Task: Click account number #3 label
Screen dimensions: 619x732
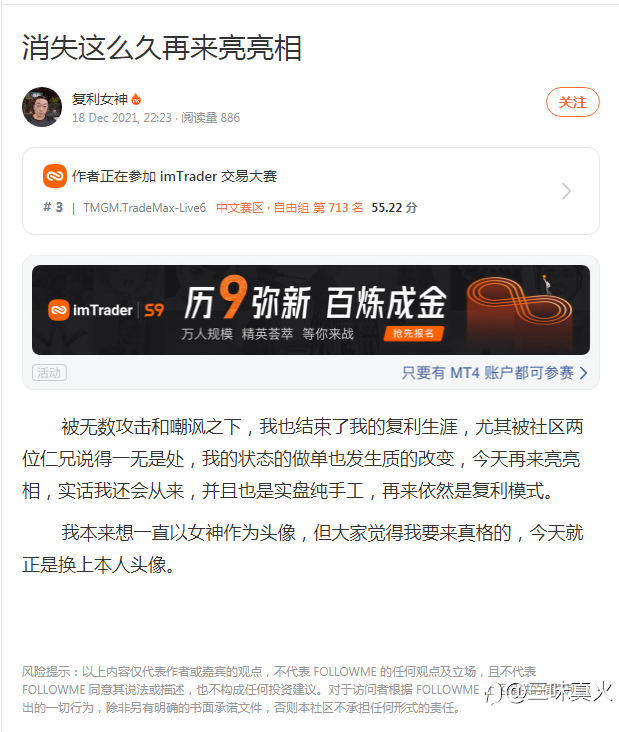Action: click(x=53, y=207)
